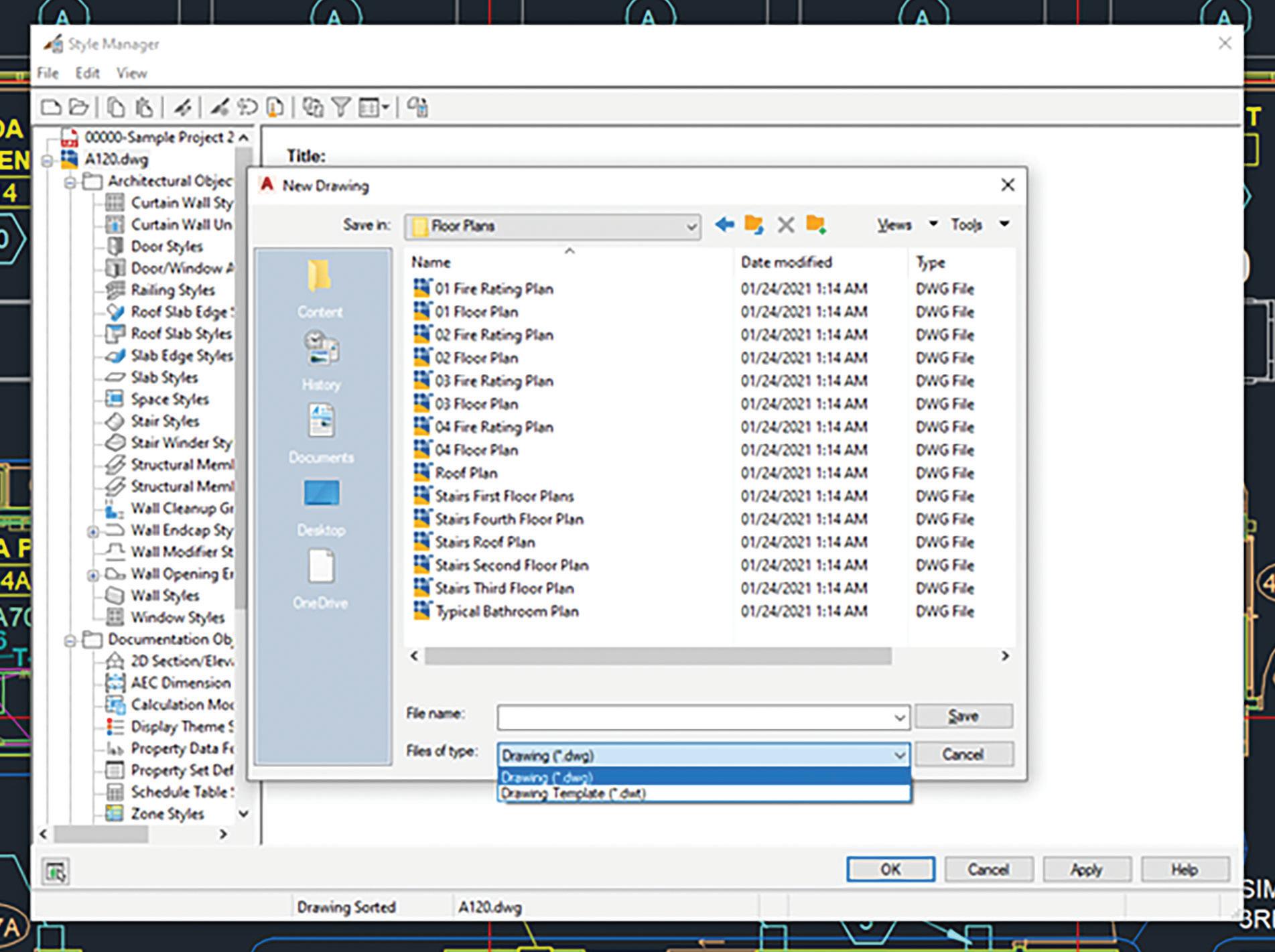Collapse the Files of type combo box
This screenshot has width=1275, height=952.
[x=899, y=755]
